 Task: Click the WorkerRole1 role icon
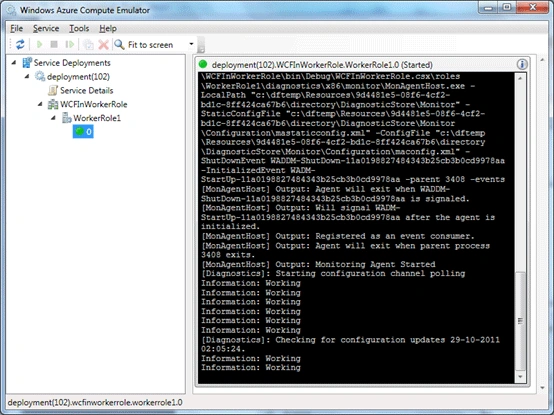point(66,118)
